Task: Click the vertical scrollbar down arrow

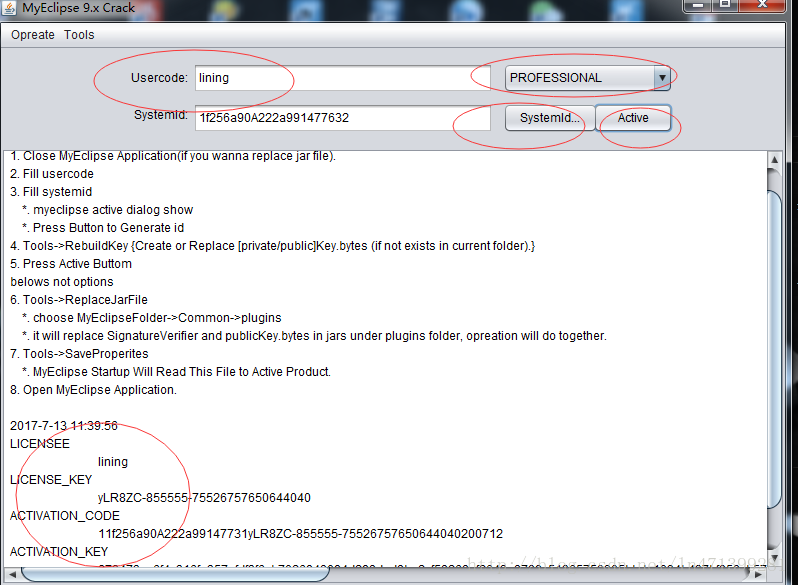Action: tap(774, 558)
